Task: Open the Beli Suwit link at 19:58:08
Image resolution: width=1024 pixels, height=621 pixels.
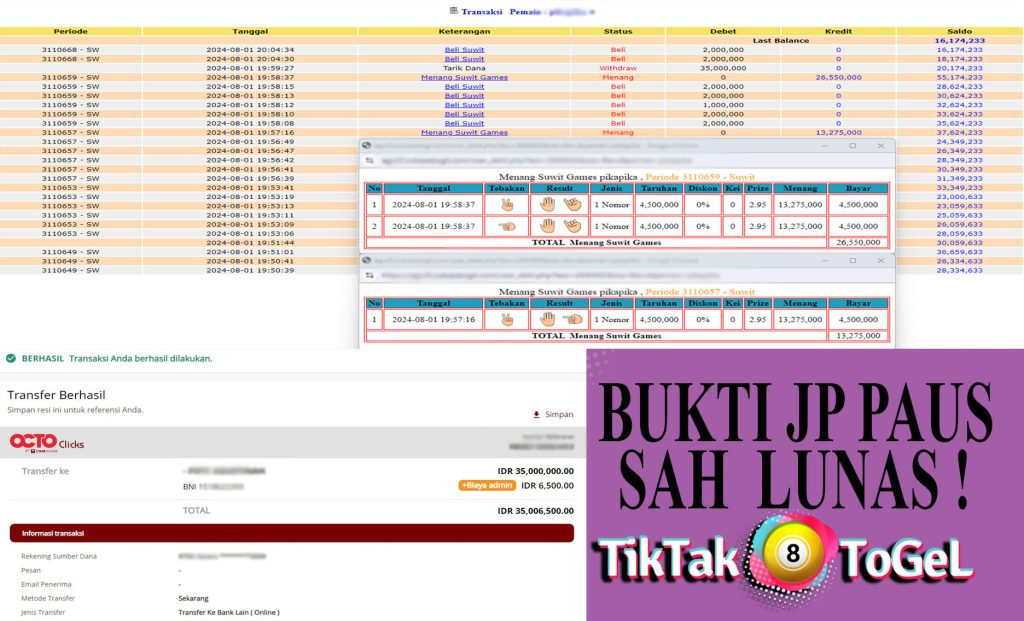Action: [x=464, y=123]
